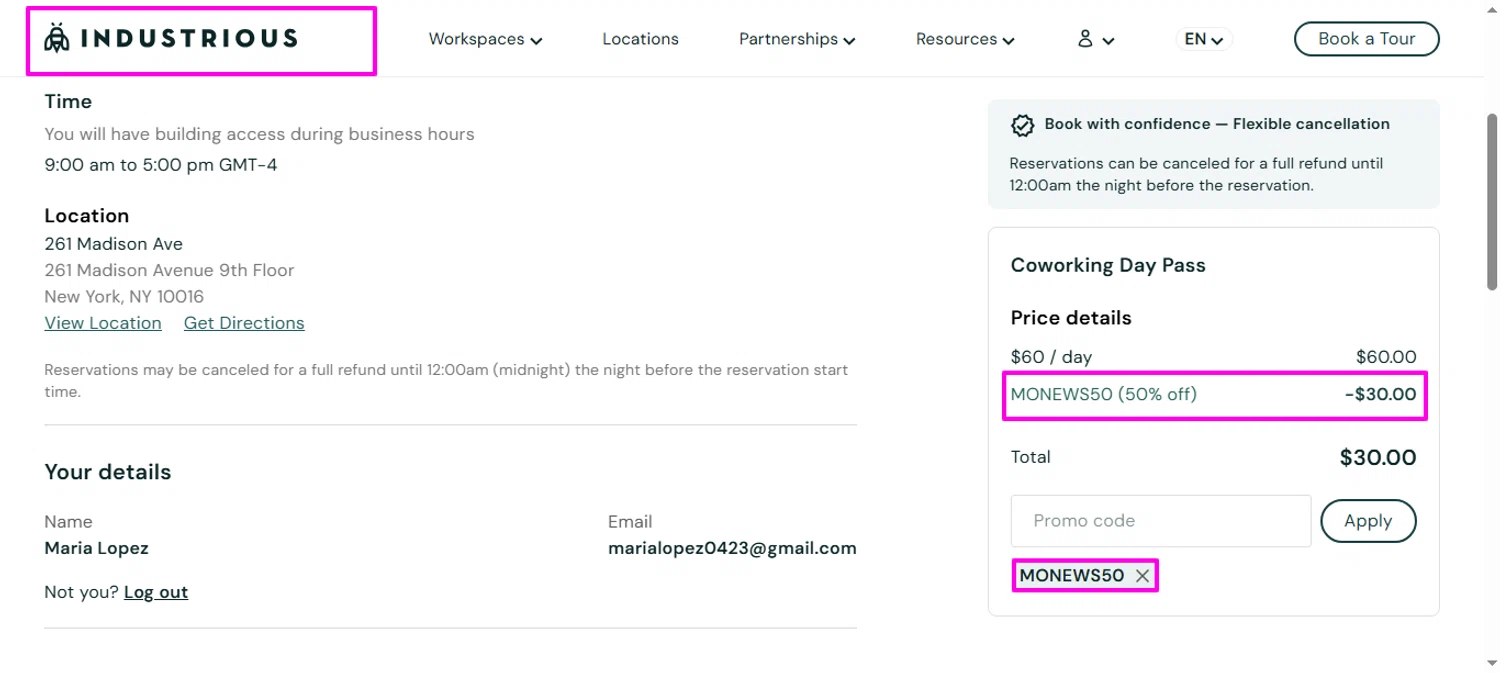The height and width of the screenshot is (673, 1500).
Task: Expand the Resources dropdown
Action: click(965, 39)
